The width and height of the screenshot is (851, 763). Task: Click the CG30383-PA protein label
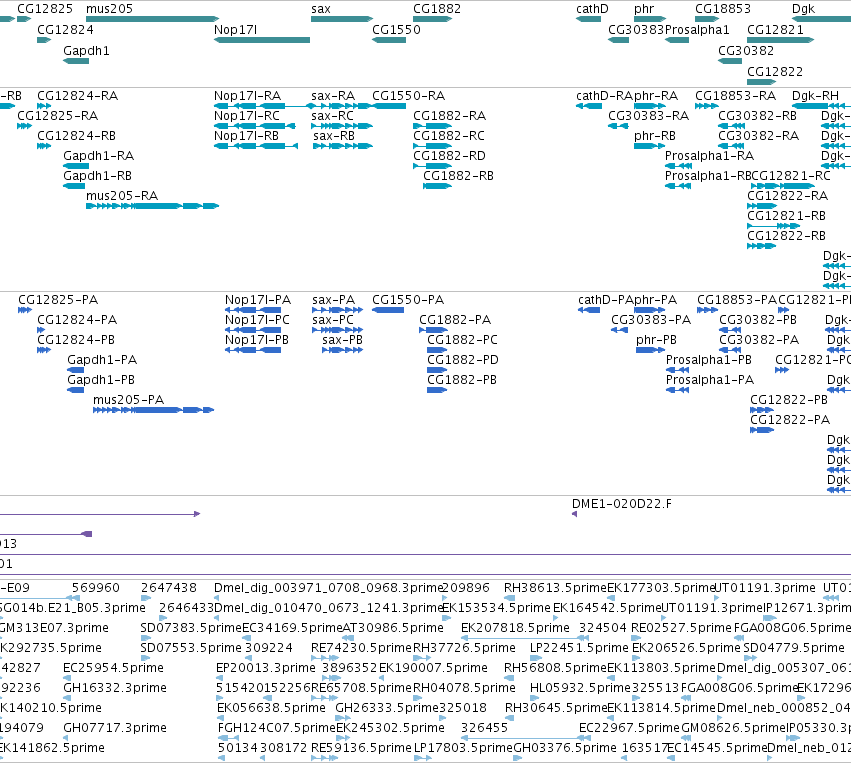[651, 320]
